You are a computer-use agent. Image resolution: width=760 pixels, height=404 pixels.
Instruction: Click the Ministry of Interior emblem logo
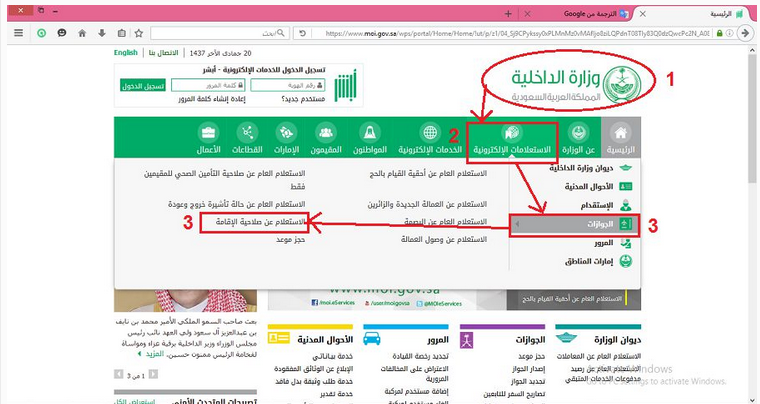[x=622, y=84]
